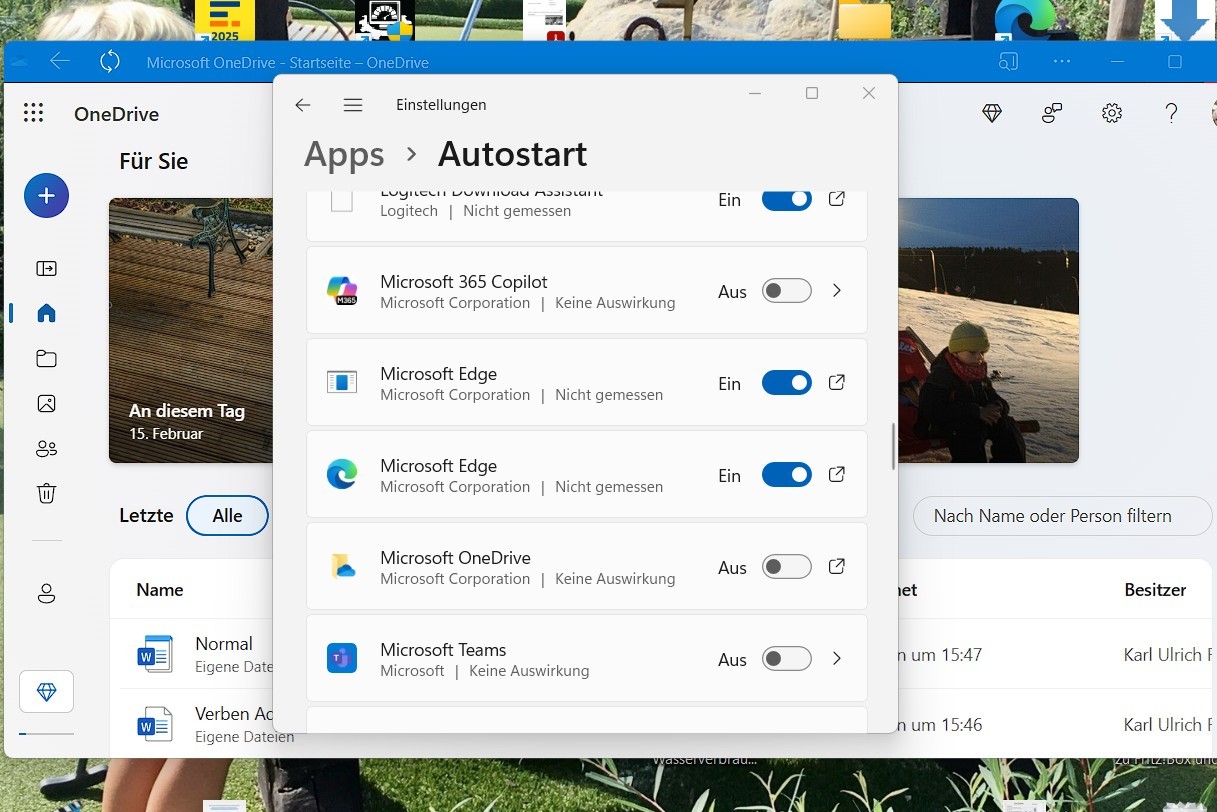Click the Word icon of Verben file
The height and width of the screenshot is (812, 1217).
point(155,724)
